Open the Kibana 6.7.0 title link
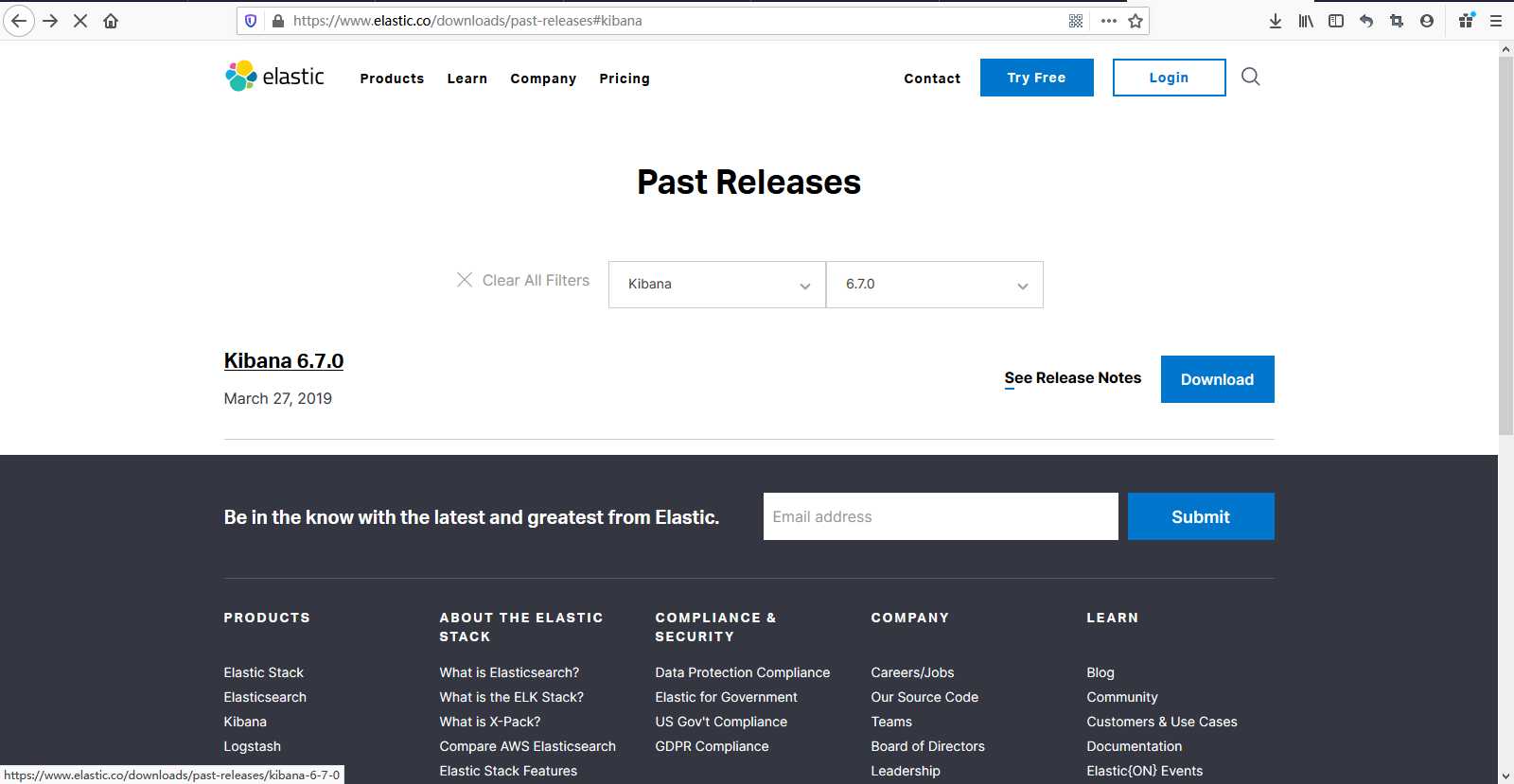 284,361
